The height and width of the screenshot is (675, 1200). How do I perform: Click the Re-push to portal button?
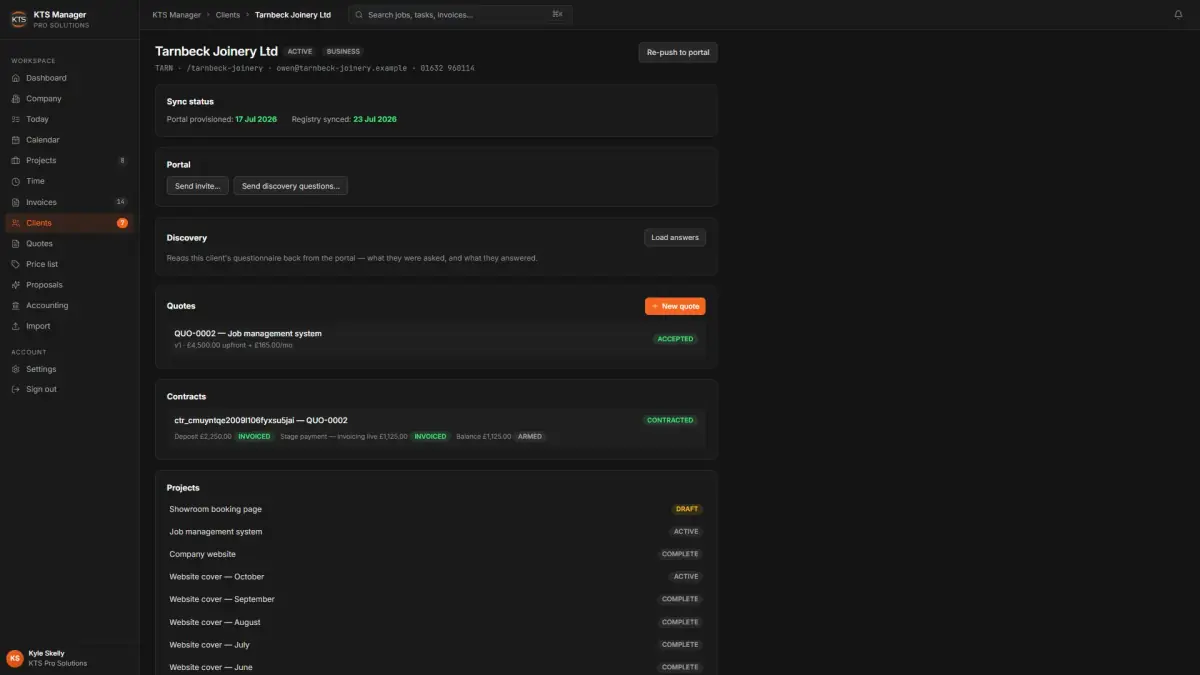click(x=678, y=52)
